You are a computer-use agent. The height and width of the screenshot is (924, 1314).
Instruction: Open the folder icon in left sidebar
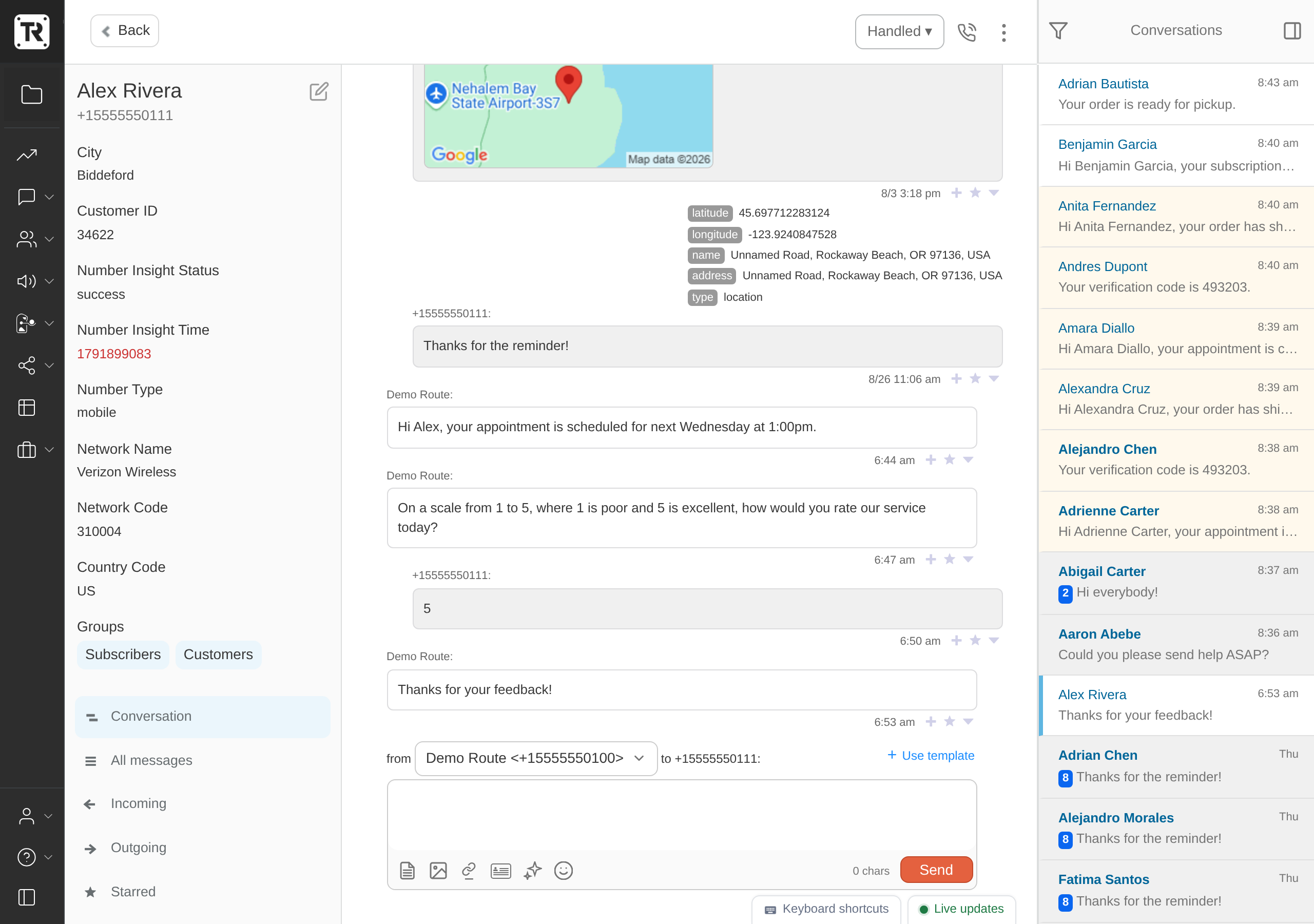[x=31, y=95]
